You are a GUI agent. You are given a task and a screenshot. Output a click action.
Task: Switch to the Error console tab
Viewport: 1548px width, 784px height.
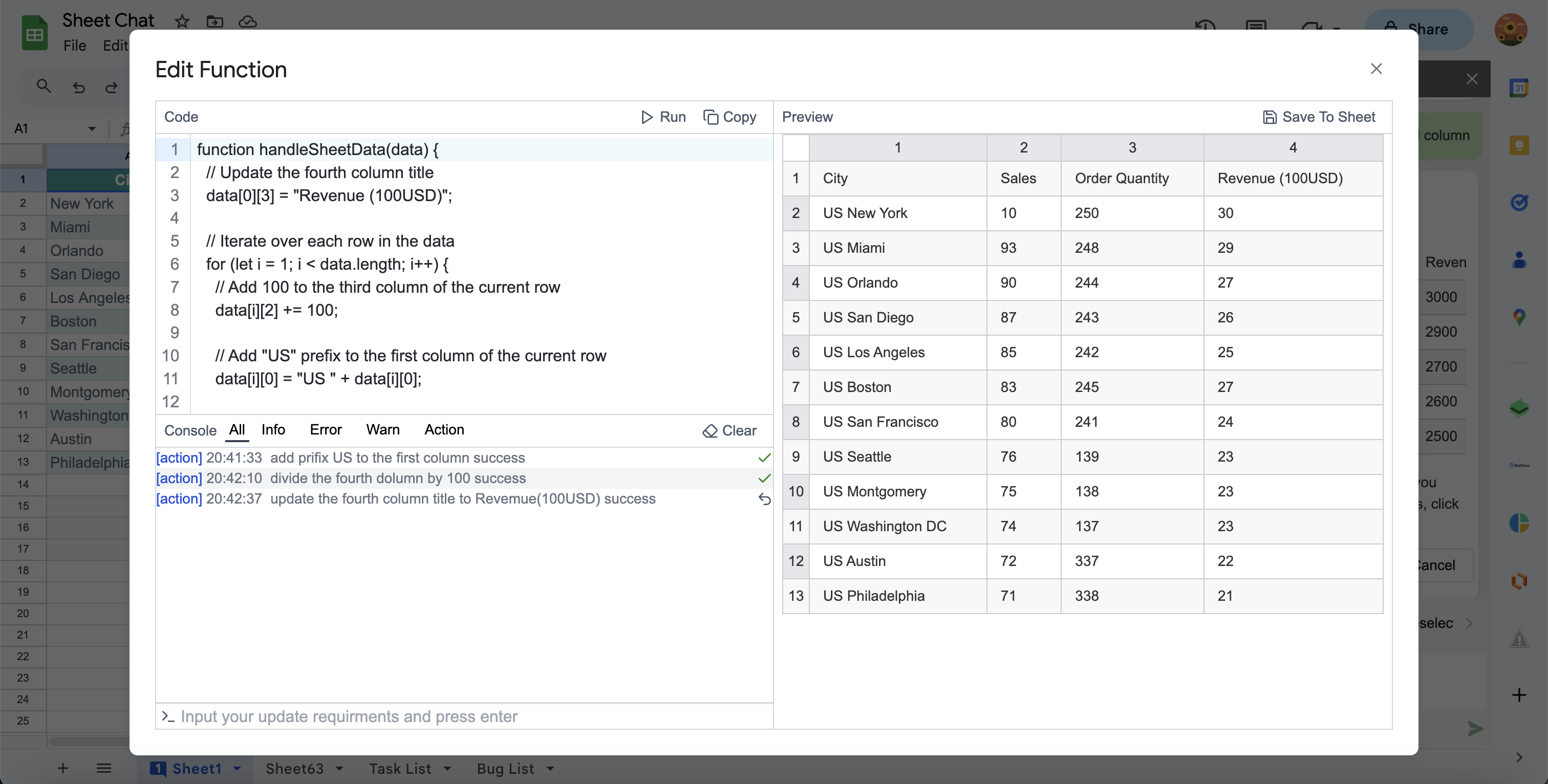coord(326,429)
